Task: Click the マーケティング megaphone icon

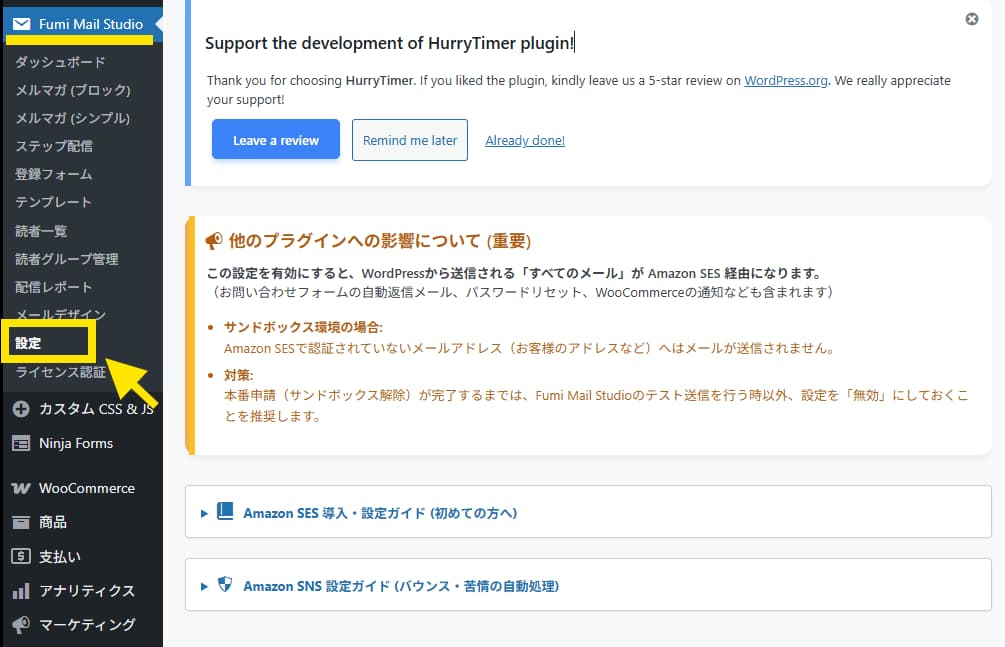Action: tap(21, 625)
